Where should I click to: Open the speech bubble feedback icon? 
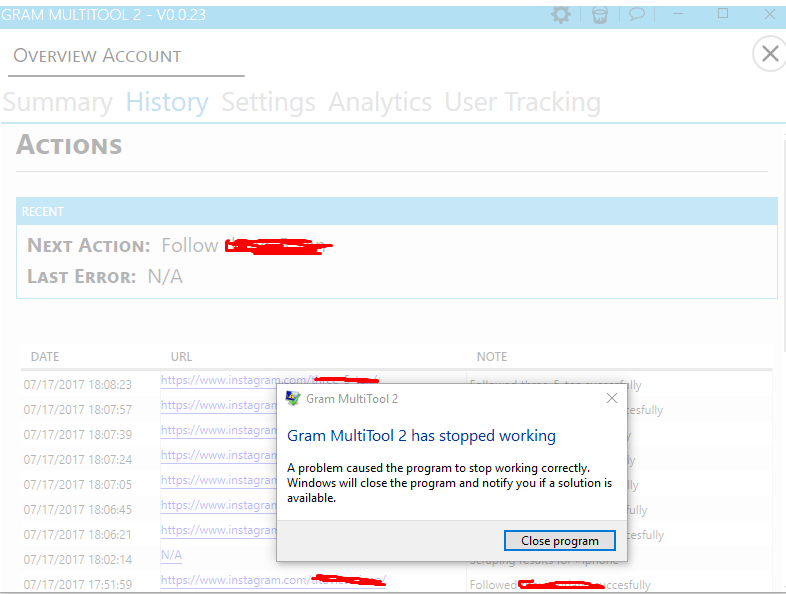coord(637,14)
